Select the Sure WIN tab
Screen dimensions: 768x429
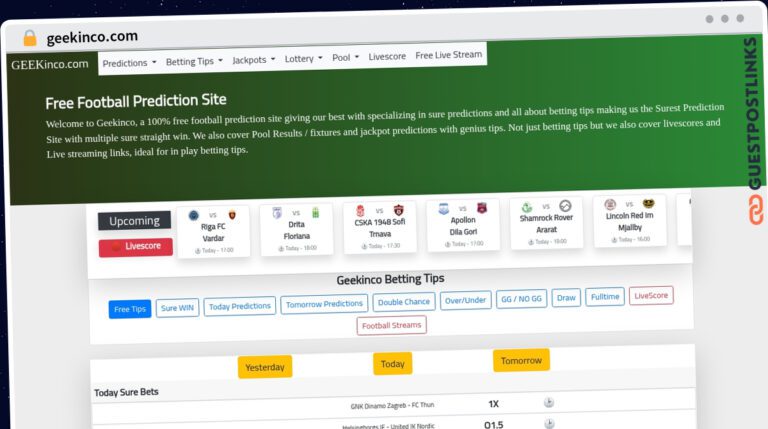coord(177,308)
